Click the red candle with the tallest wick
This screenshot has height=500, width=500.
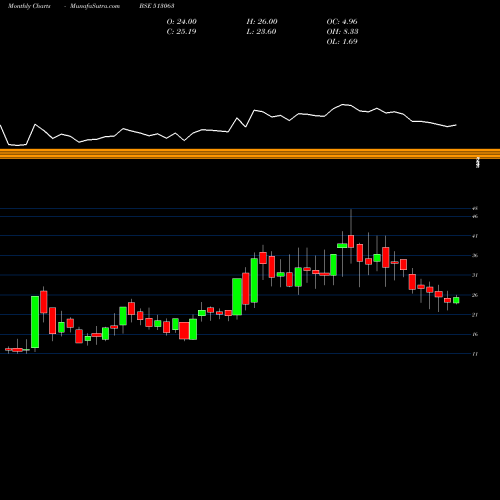pyautogui.click(x=351, y=241)
